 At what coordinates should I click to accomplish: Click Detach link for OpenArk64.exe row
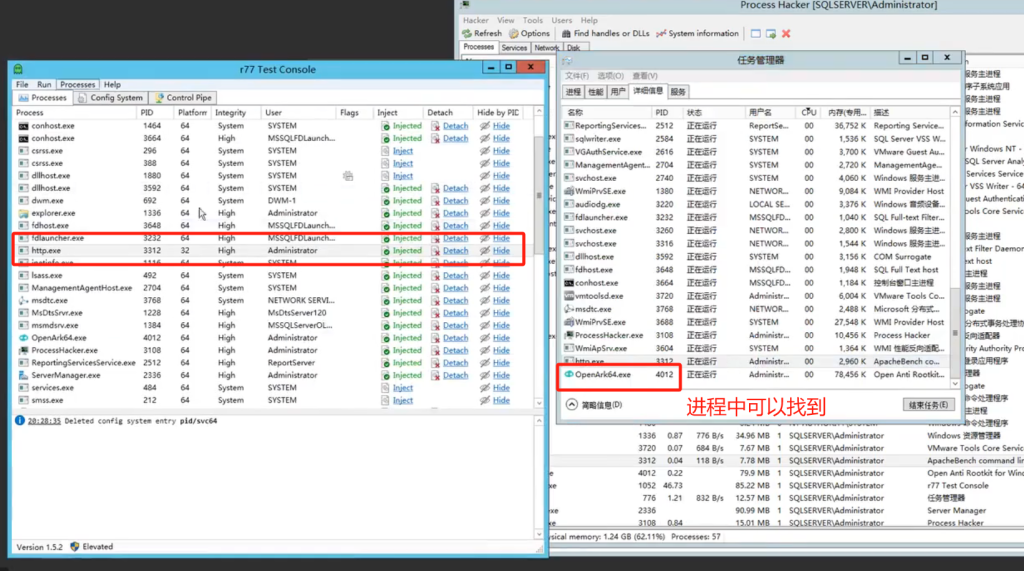(x=455, y=338)
